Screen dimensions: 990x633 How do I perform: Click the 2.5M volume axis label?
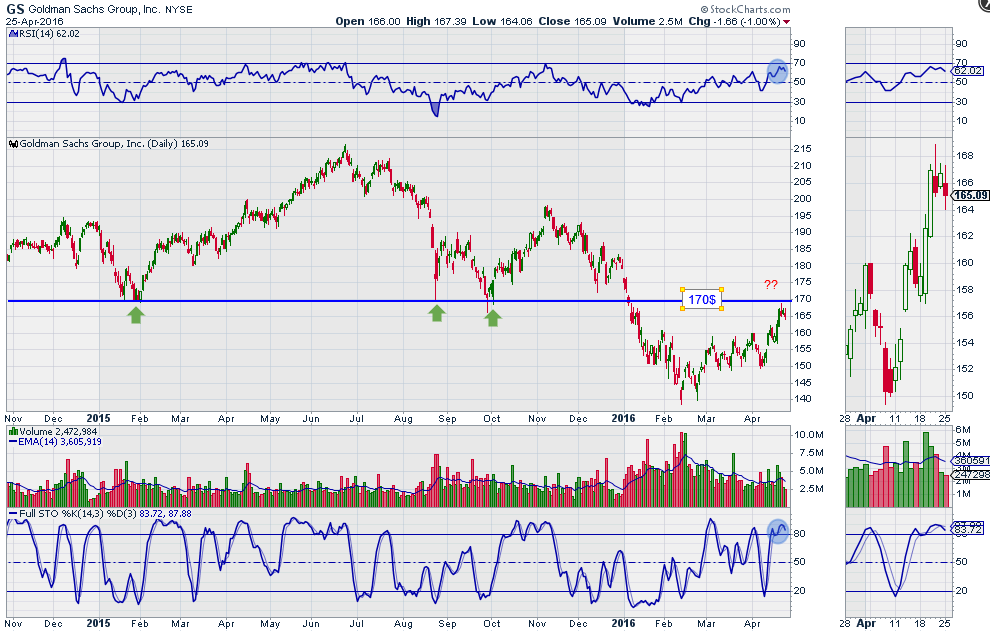pos(809,489)
